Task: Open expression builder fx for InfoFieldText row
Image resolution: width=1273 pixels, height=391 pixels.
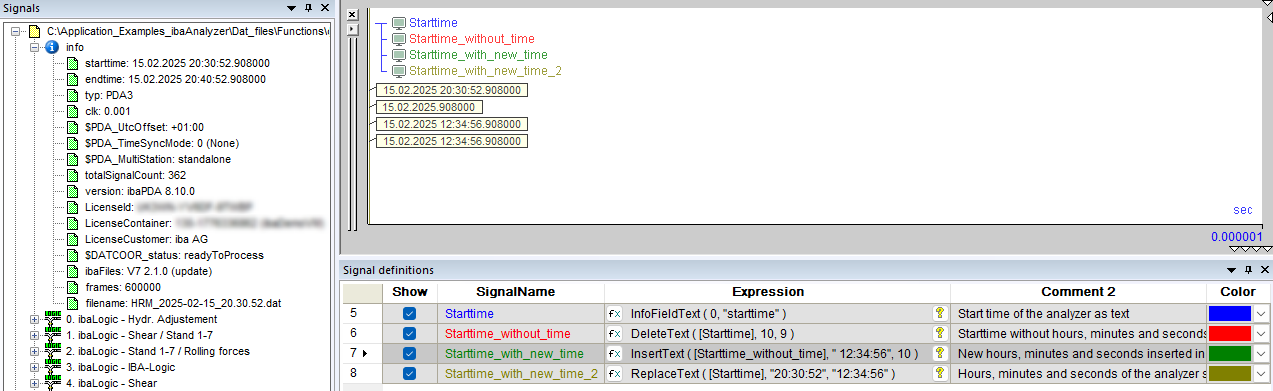Action: point(615,313)
